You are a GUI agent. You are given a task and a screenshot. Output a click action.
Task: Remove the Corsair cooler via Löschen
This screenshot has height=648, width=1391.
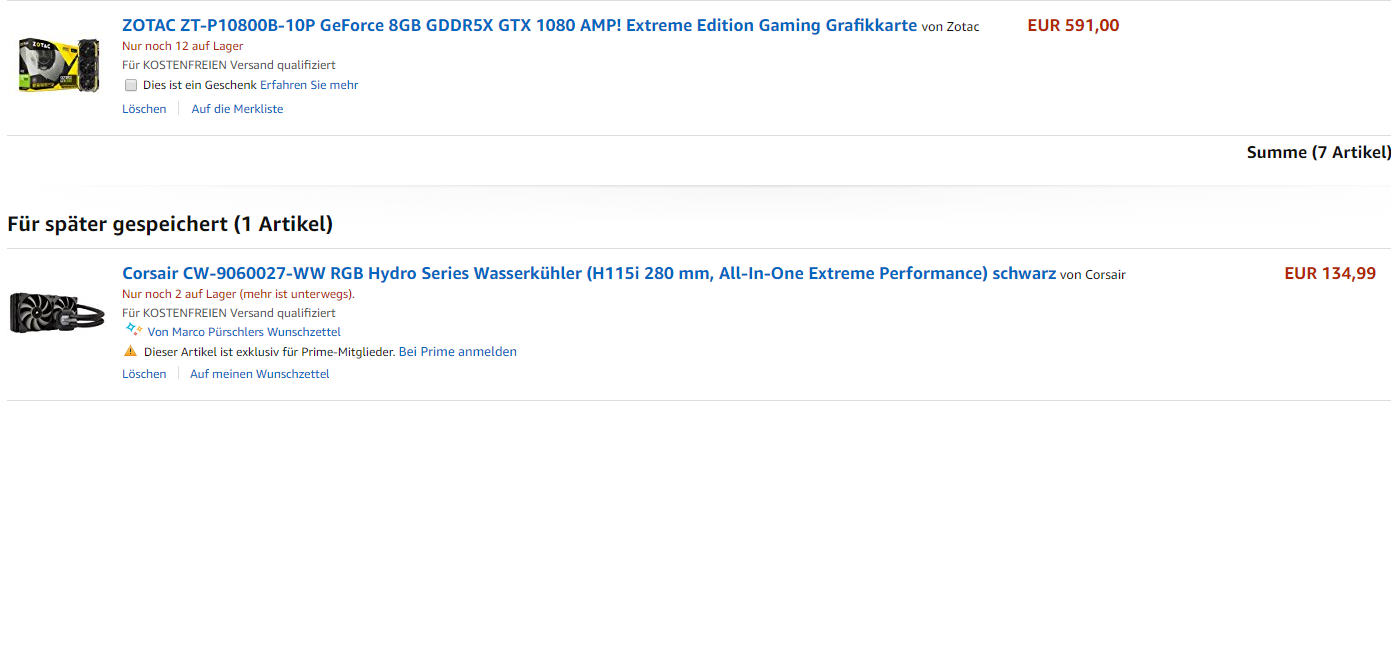click(x=144, y=374)
